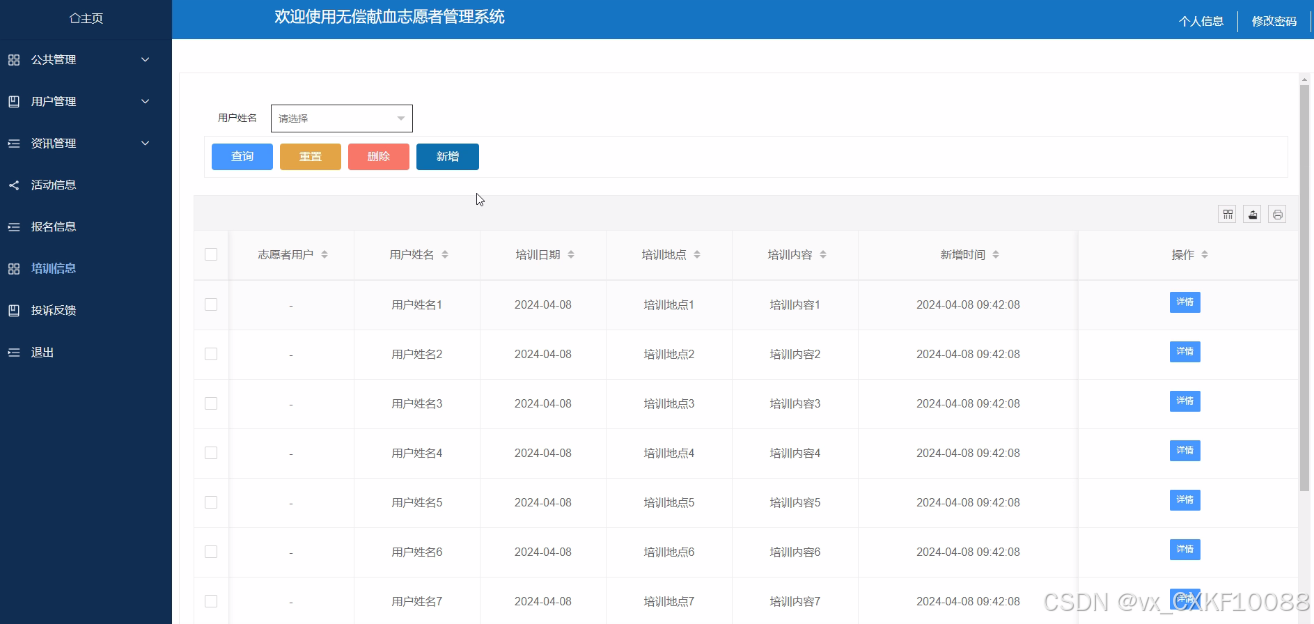Open 个人信息 link in header
The height and width of the screenshot is (624, 1314).
[x=1201, y=21]
